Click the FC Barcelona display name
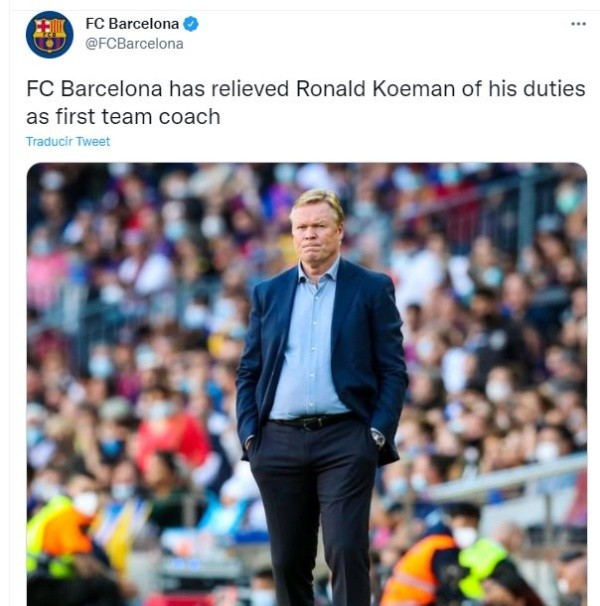The height and width of the screenshot is (606, 600). 132,24
